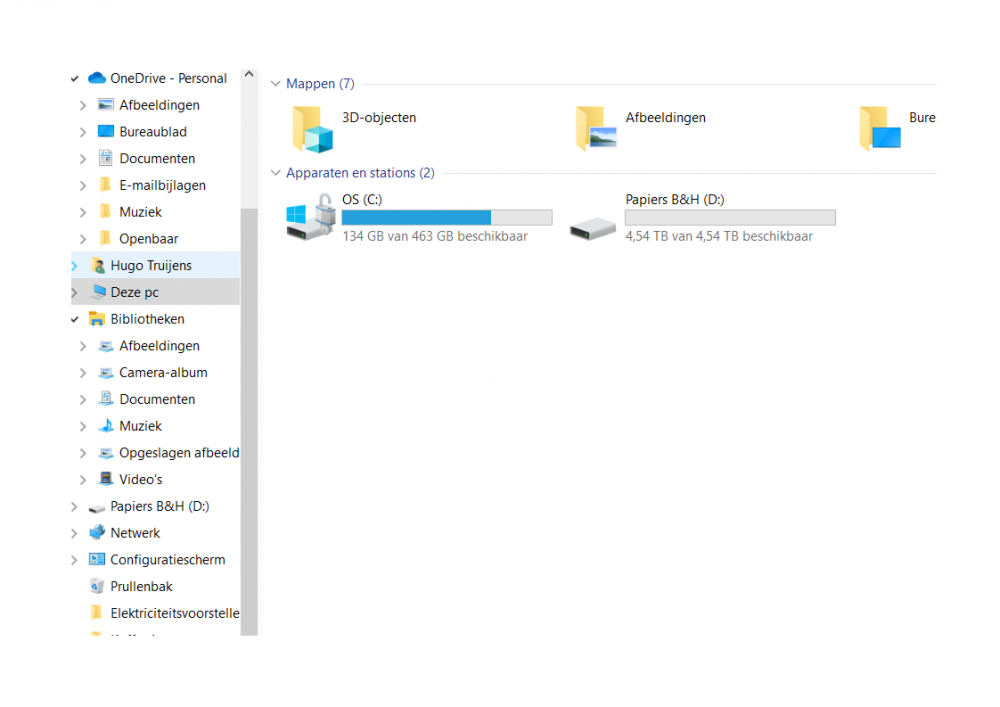Open the Netwerk item in the sidebar
This screenshot has width=1000, height=707.
(x=133, y=533)
